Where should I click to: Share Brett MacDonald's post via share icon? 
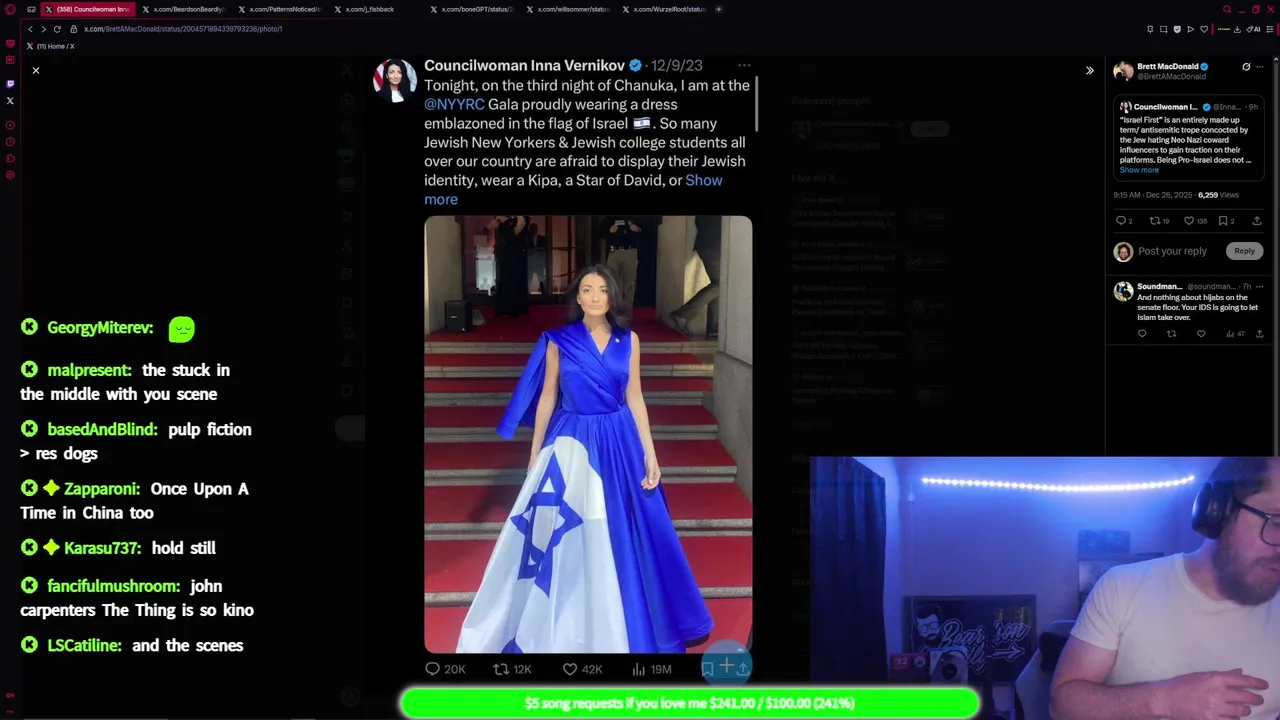[x=1257, y=221]
